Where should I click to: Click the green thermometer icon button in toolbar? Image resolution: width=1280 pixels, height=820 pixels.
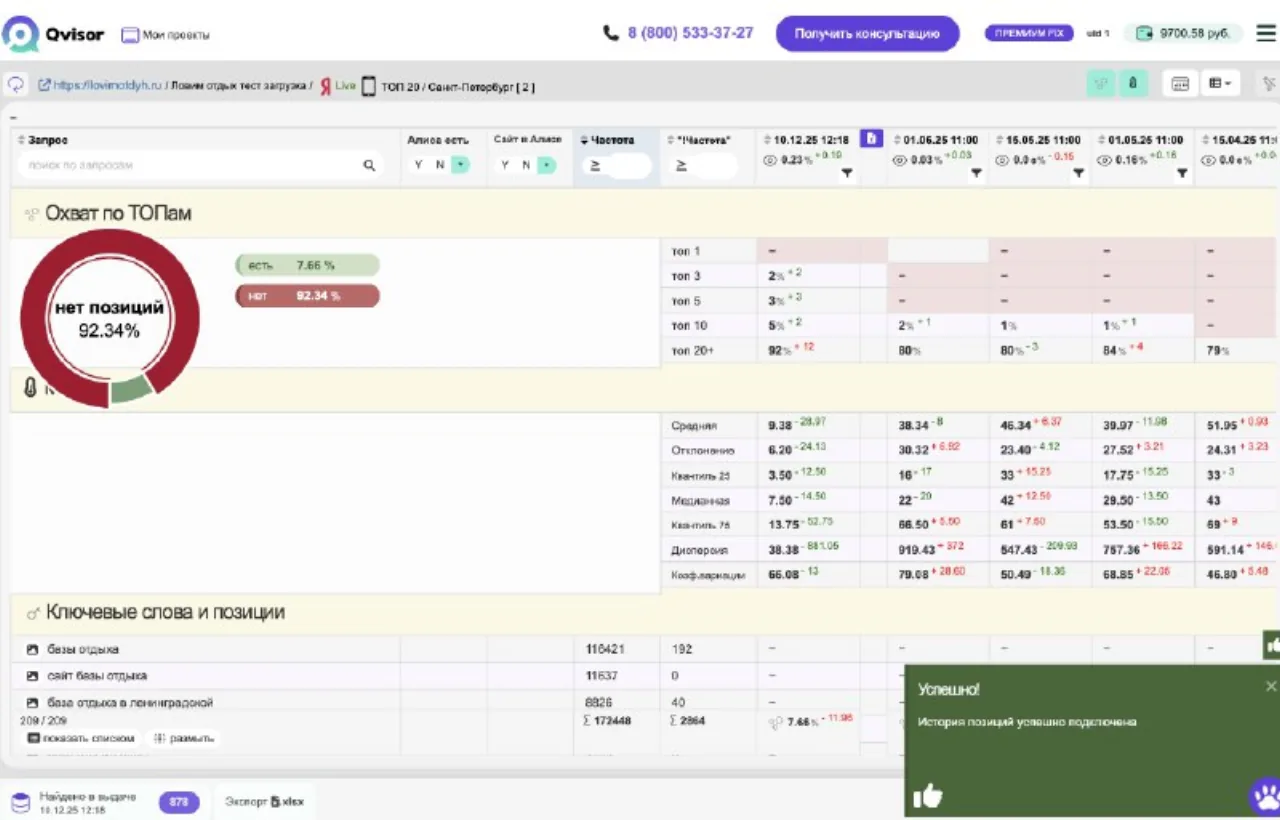point(1132,84)
